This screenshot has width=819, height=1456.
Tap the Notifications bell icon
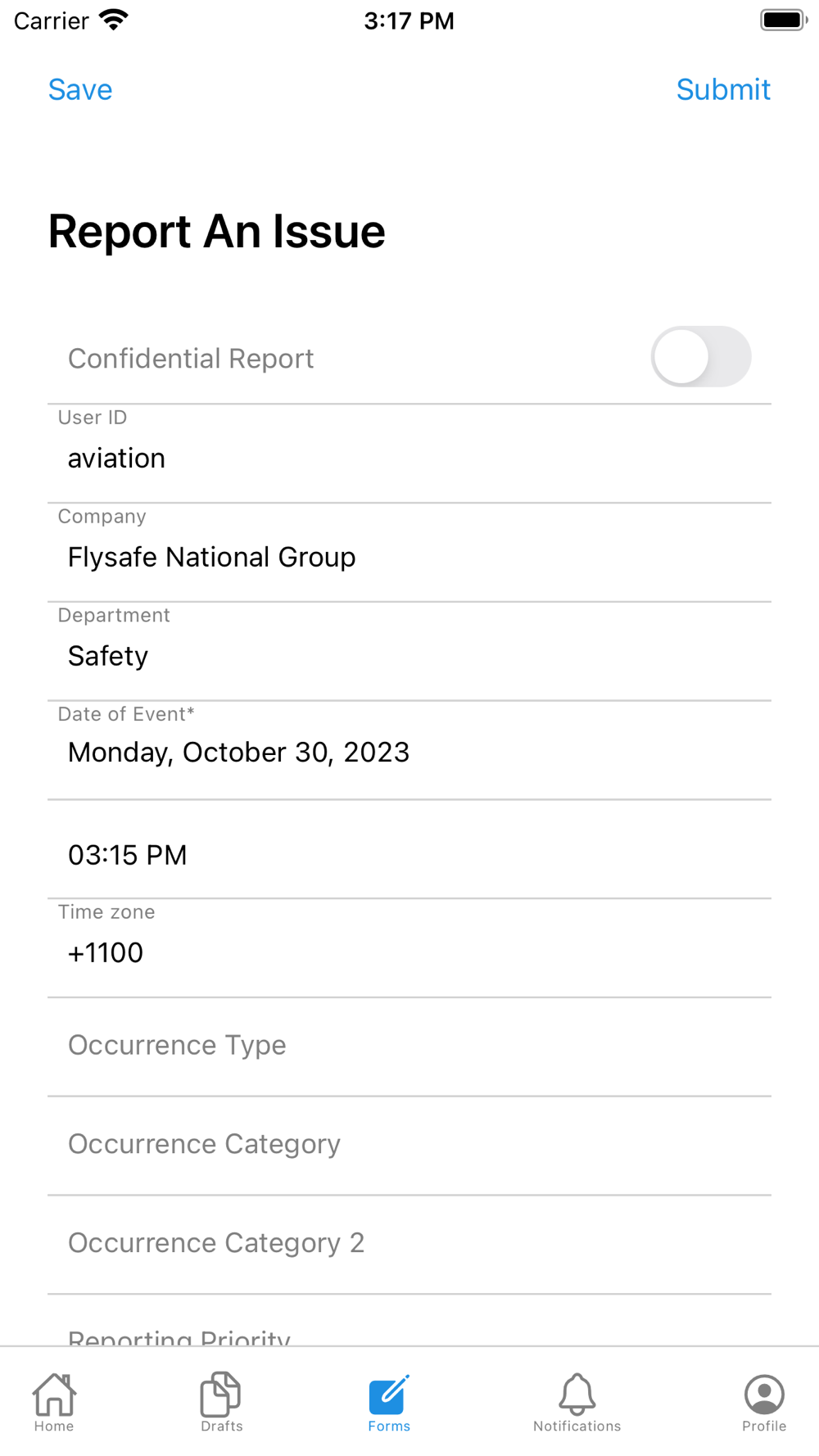[577, 1395]
